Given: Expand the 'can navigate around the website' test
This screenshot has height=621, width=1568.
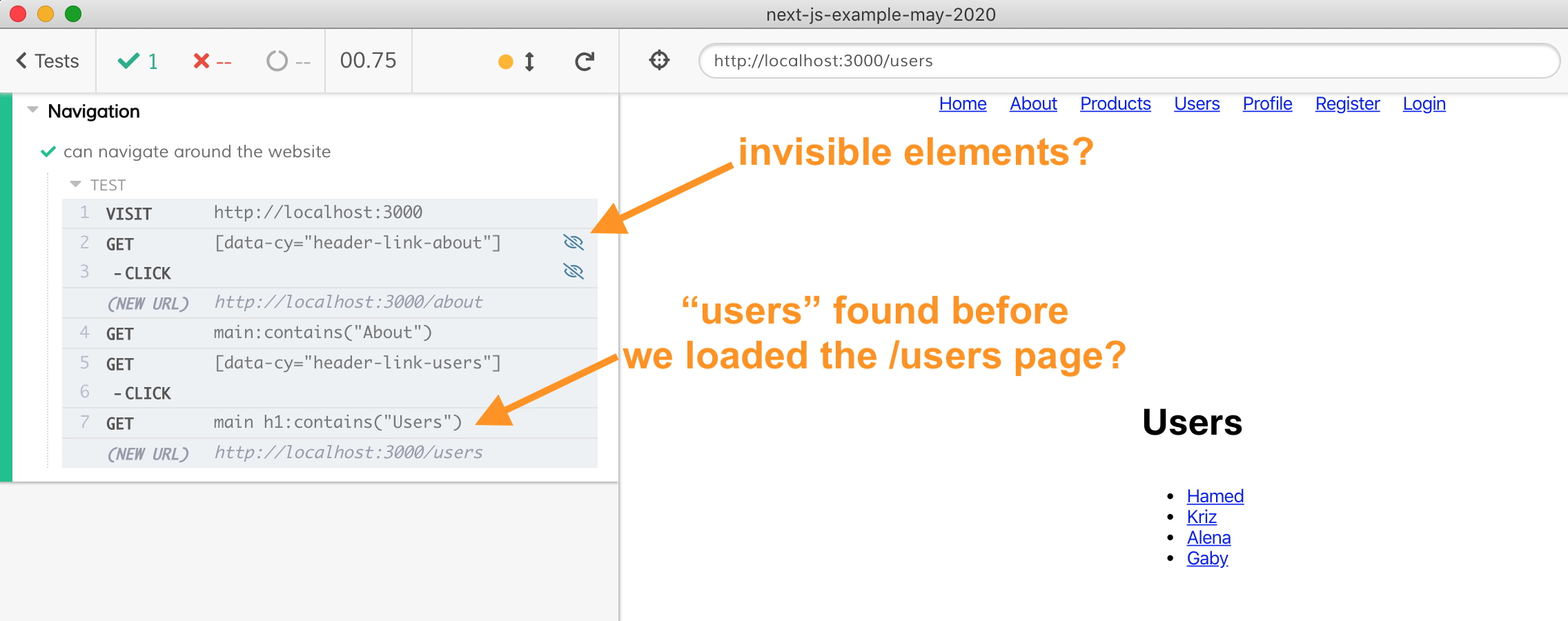Looking at the screenshot, I should (x=197, y=152).
